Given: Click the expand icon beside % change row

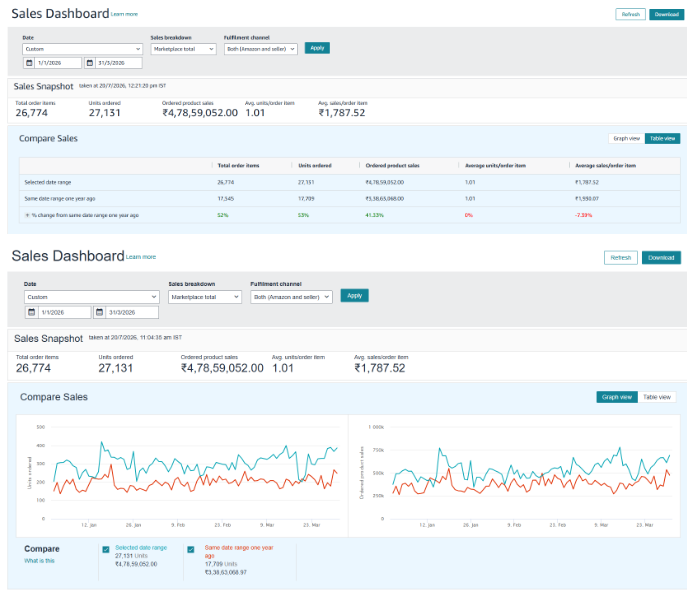Looking at the screenshot, I should point(27,215).
